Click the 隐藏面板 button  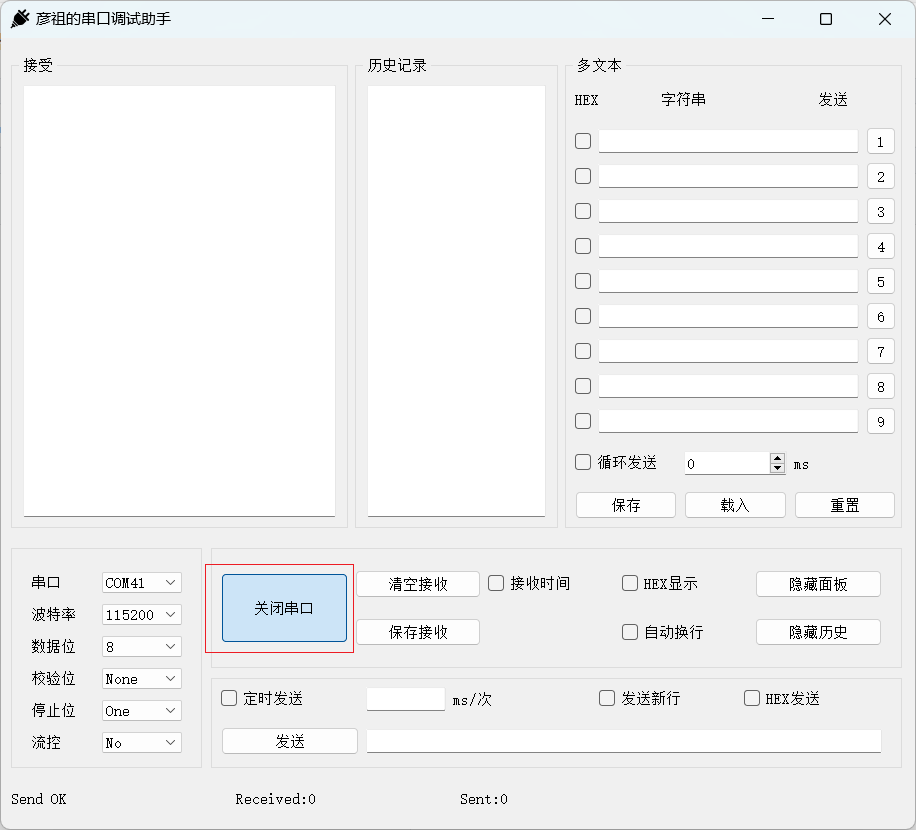[818, 584]
